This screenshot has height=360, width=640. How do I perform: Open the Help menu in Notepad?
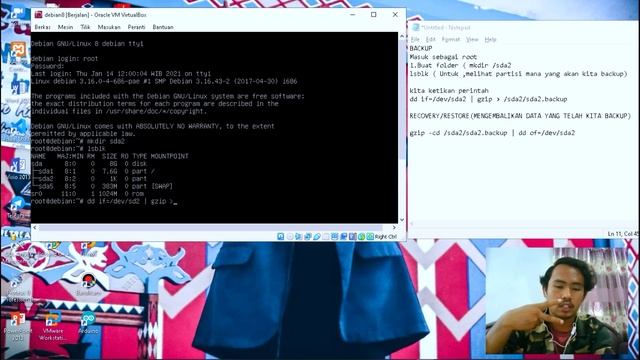click(x=490, y=40)
